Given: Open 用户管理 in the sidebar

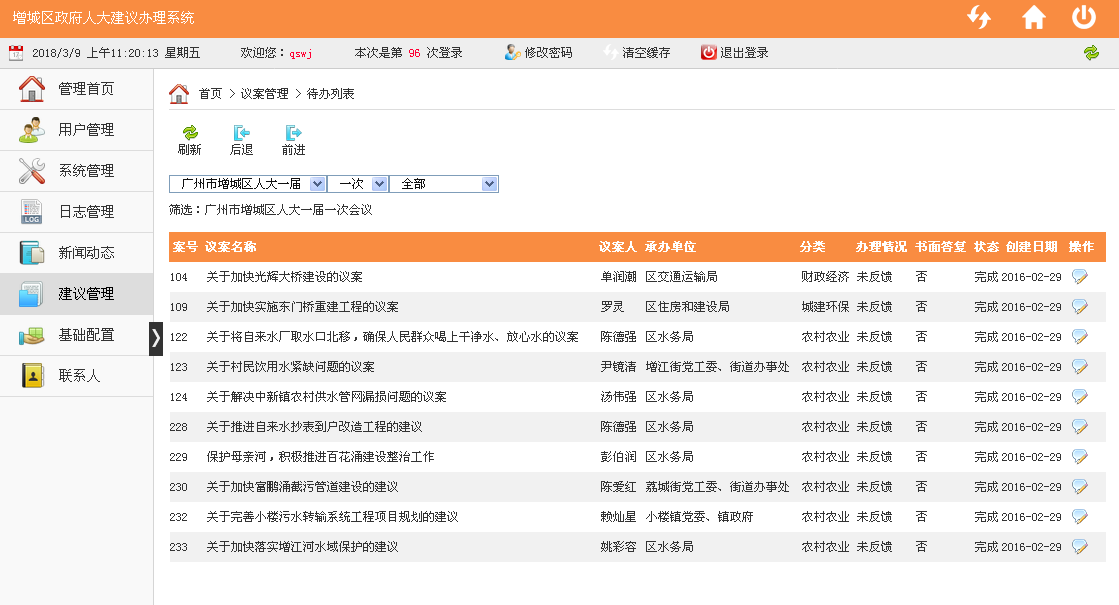Looking at the screenshot, I should pyautogui.click(x=76, y=130).
